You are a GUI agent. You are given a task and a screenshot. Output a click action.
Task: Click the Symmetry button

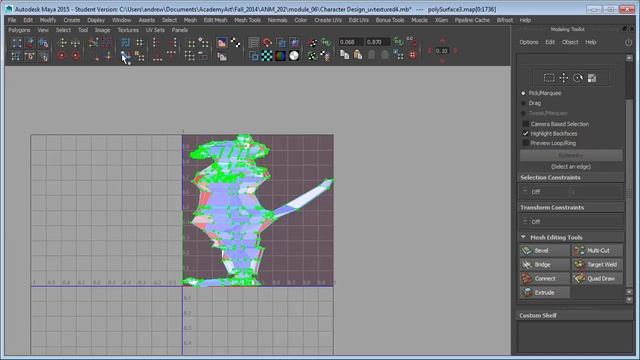point(571,156)
